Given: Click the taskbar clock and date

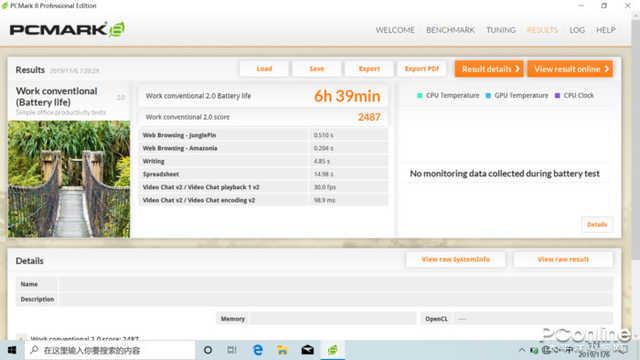Looking at the screenshot, I should [x=594, y=351].
